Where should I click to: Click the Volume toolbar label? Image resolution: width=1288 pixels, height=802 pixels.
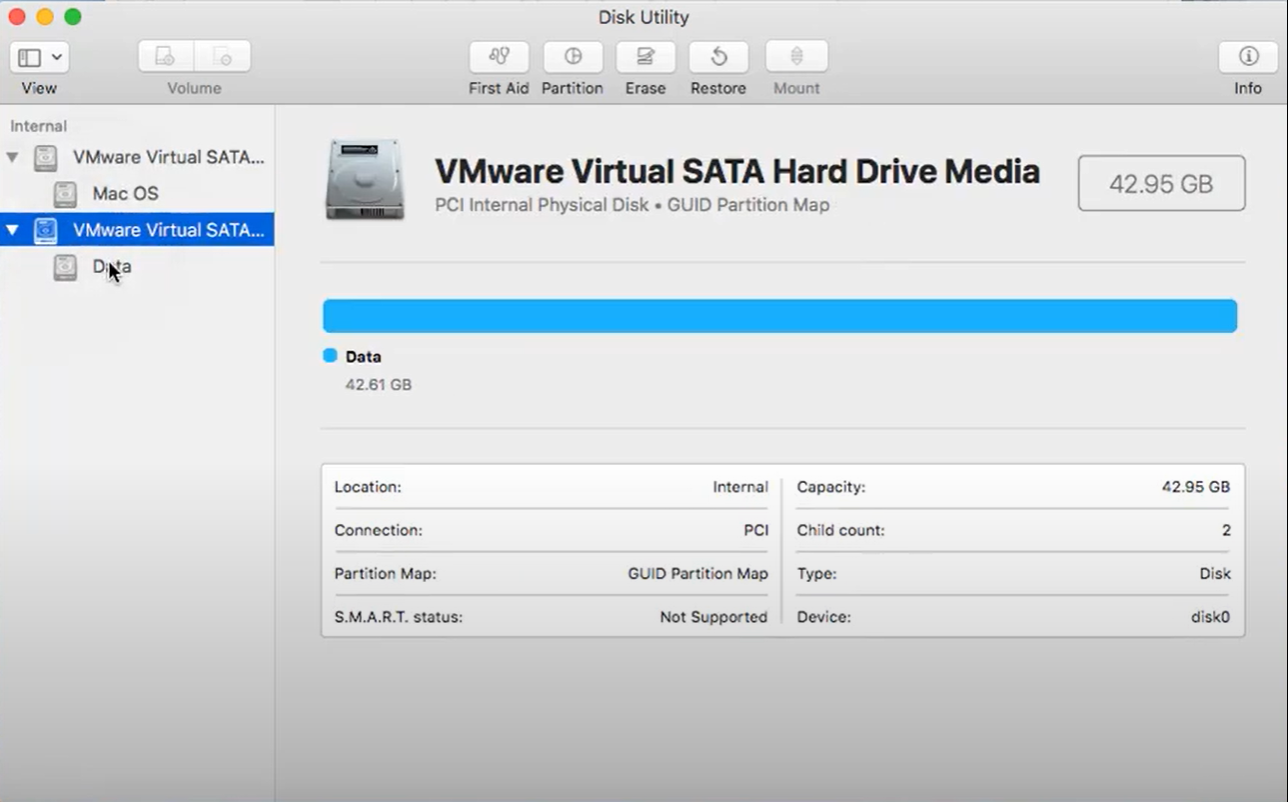pos(194,88)
